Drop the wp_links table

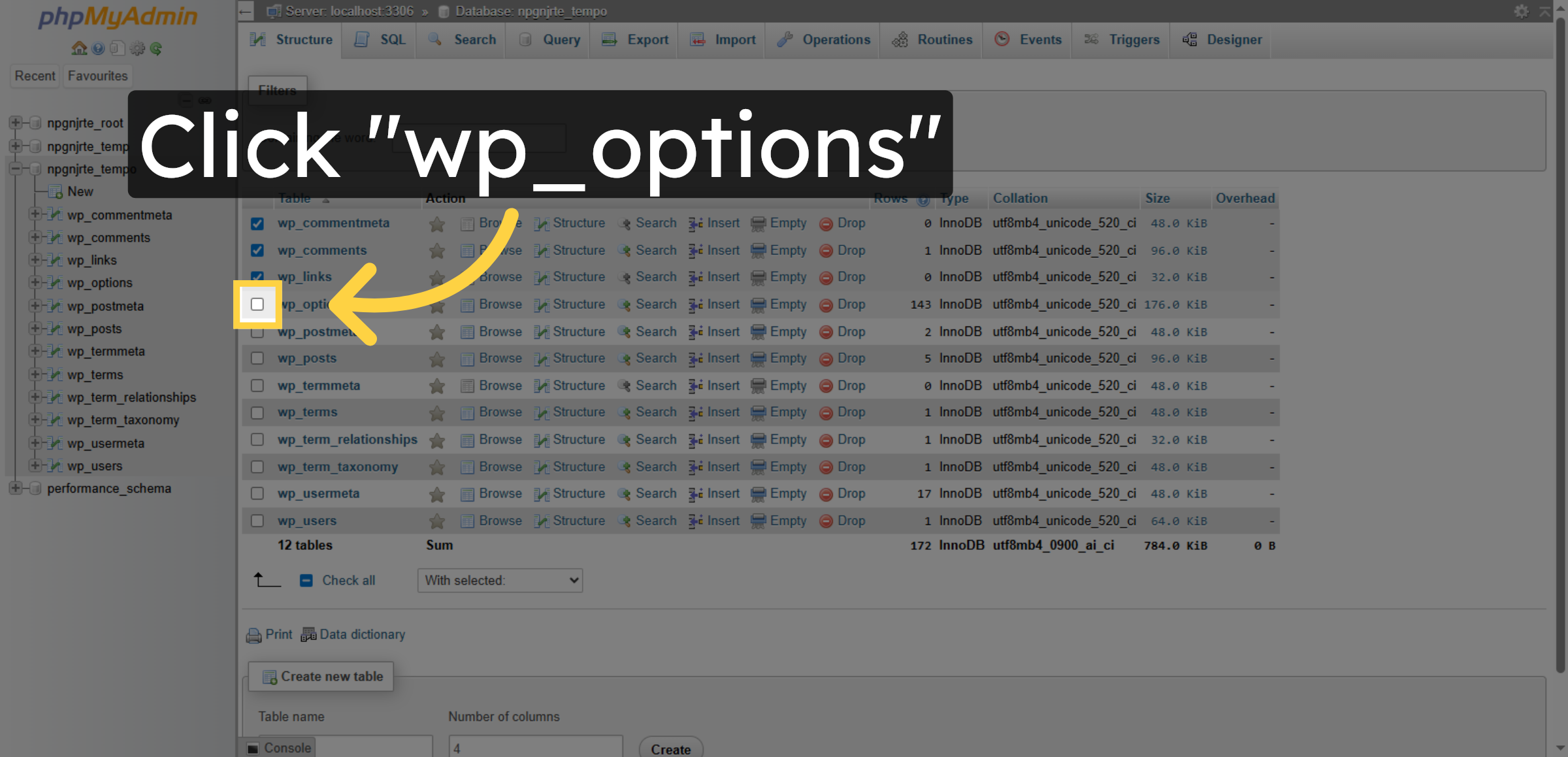pyautogui.click(x=851, y=276)
